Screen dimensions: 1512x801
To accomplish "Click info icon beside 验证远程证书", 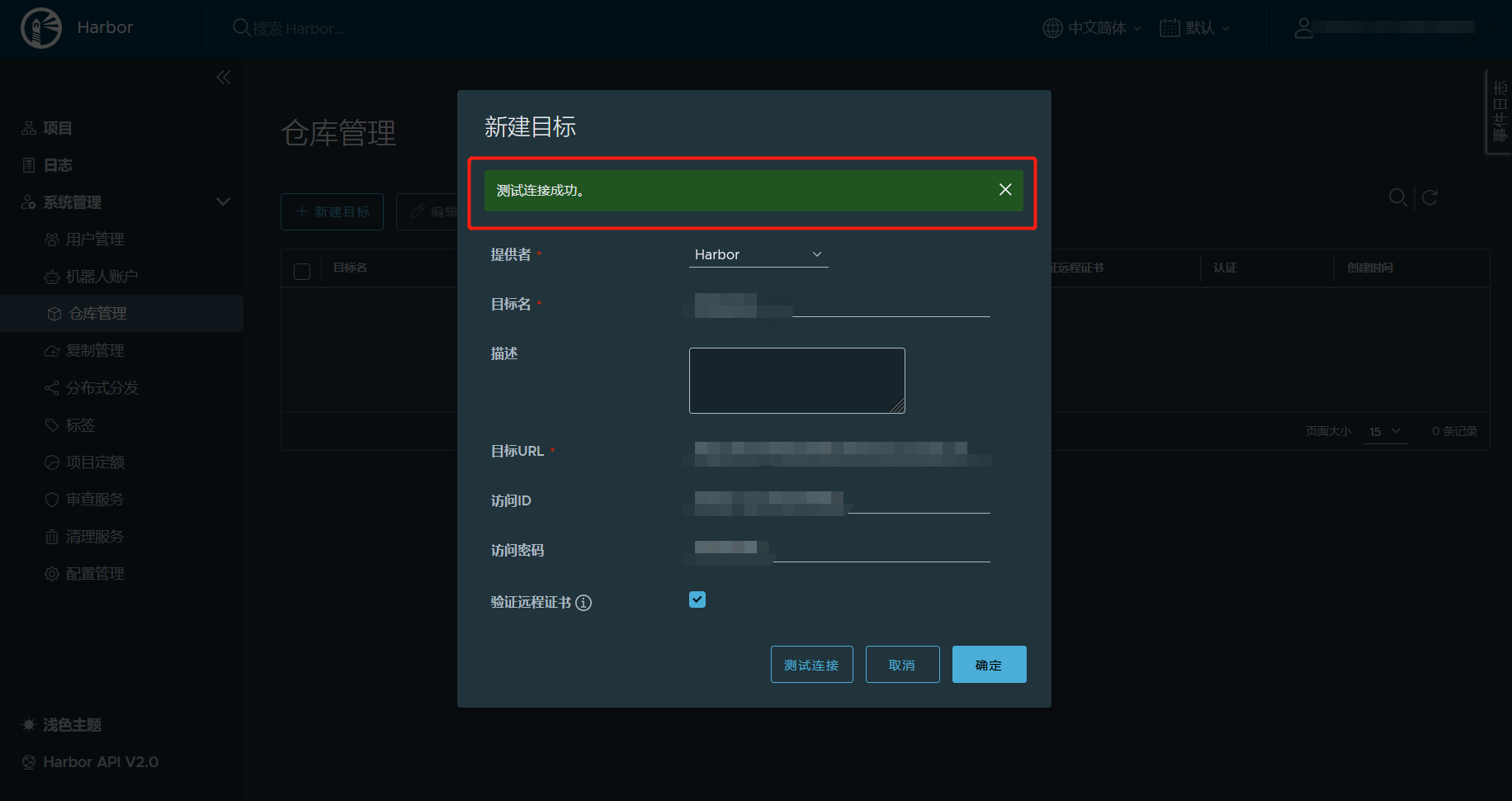I will tap(584, 603).
